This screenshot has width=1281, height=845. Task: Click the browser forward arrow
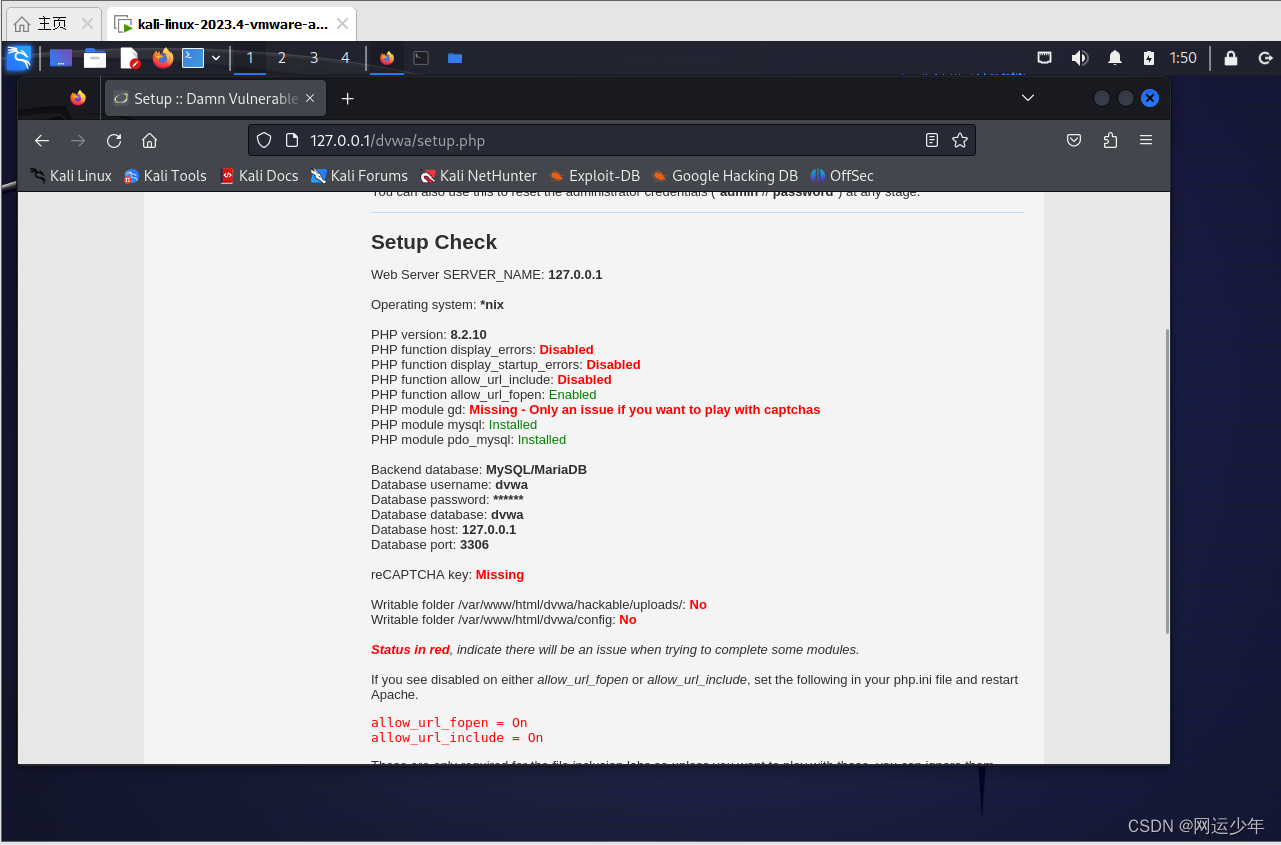(x=78, y=140)
